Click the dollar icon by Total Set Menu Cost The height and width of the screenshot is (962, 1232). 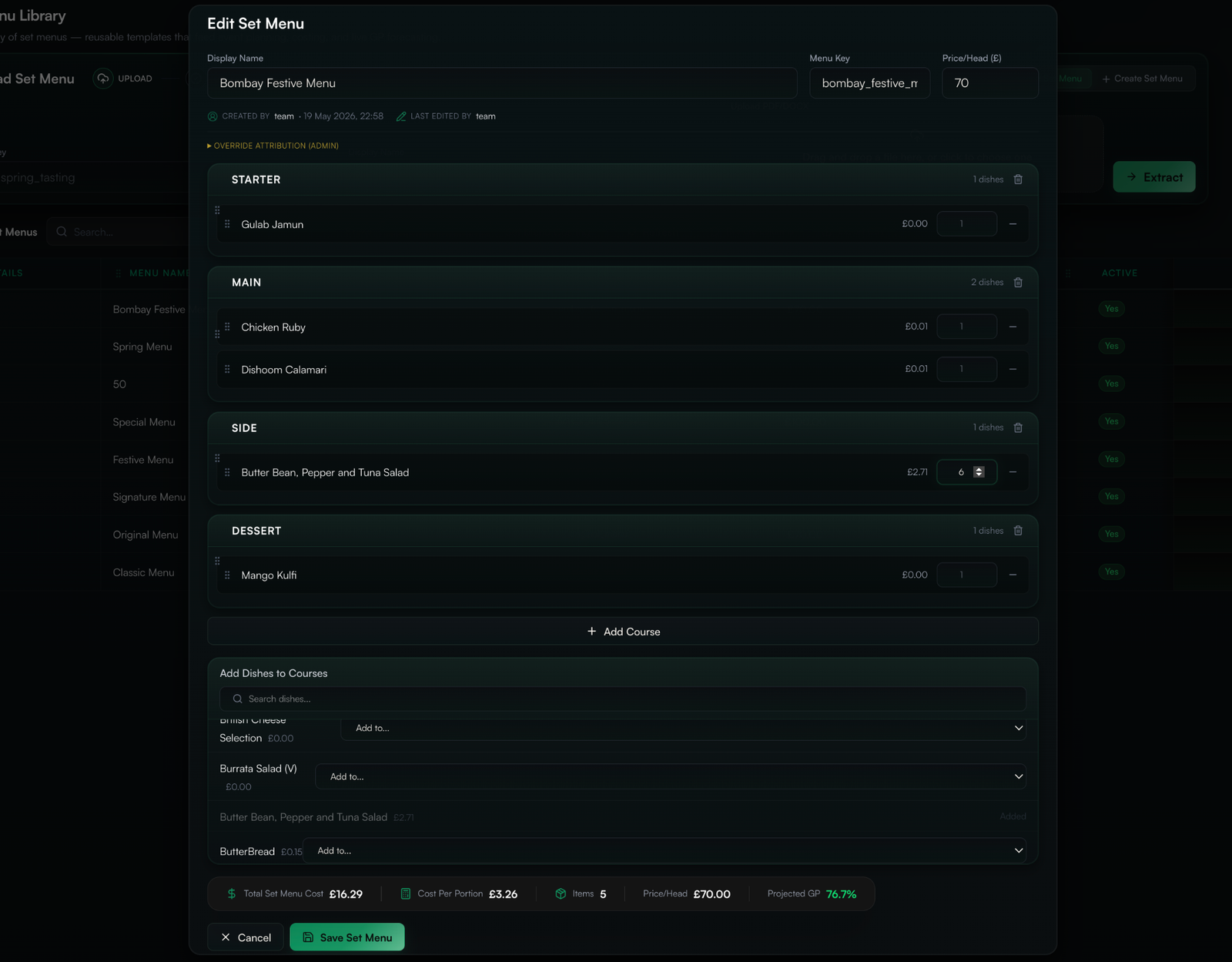pyautogui.click(x=232, y=893)
